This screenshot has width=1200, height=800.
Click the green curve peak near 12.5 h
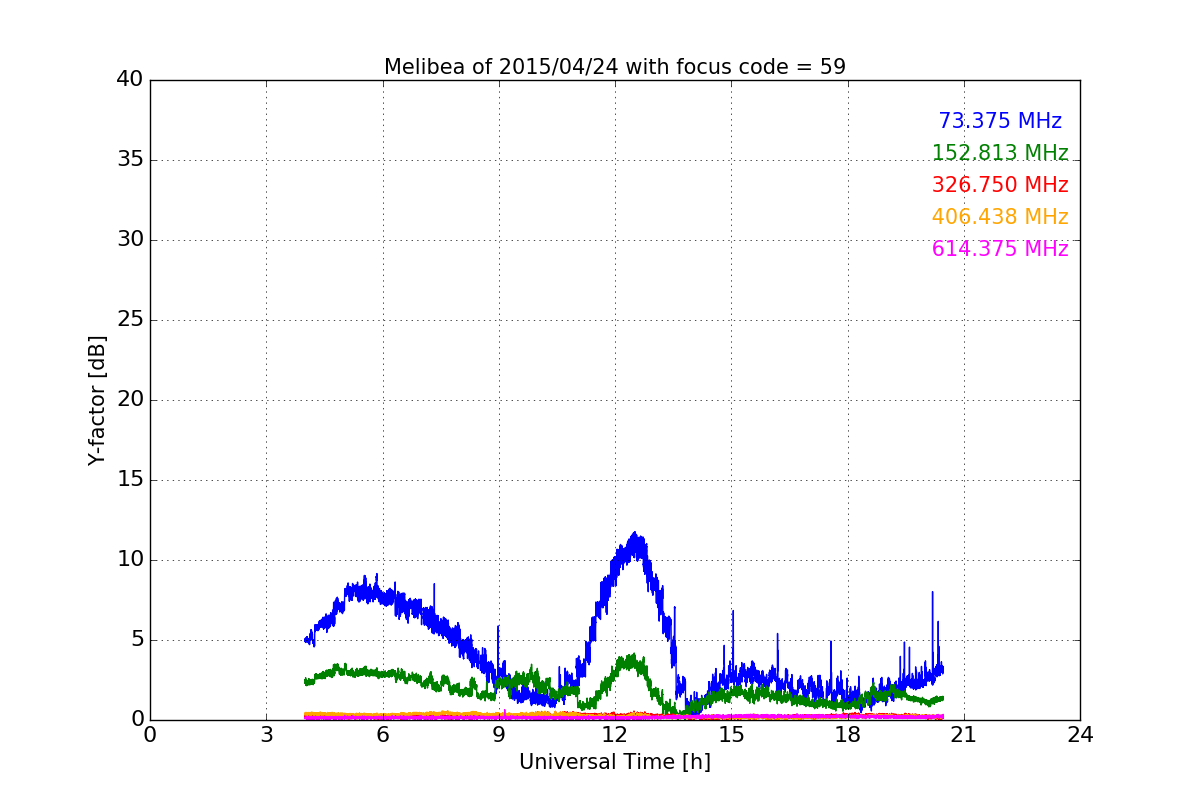(631, 659)
